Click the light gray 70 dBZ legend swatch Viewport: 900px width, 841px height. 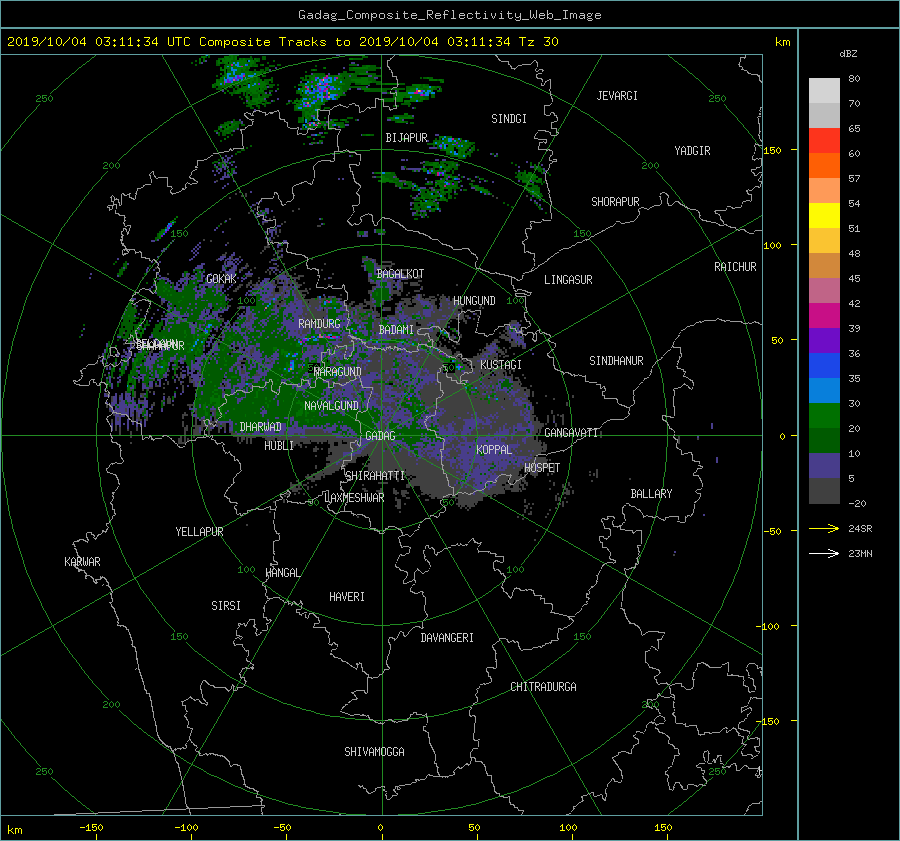click(x=824, y=91)
